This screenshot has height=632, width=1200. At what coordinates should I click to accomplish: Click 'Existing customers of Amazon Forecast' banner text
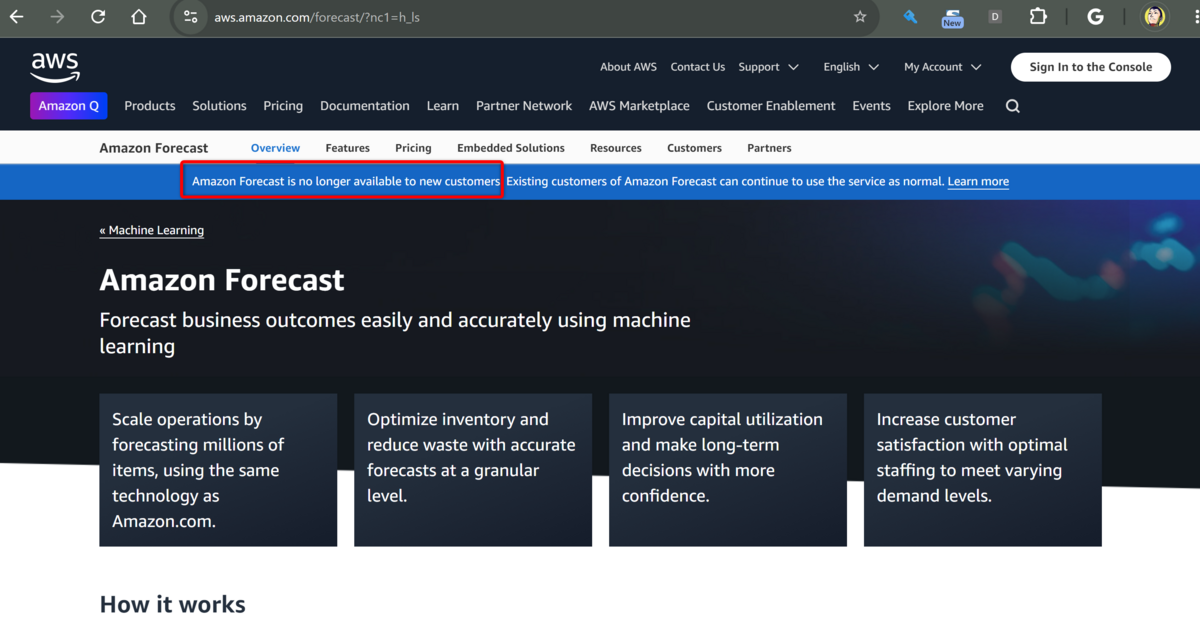pyautogui.click(x=725, y=182)
